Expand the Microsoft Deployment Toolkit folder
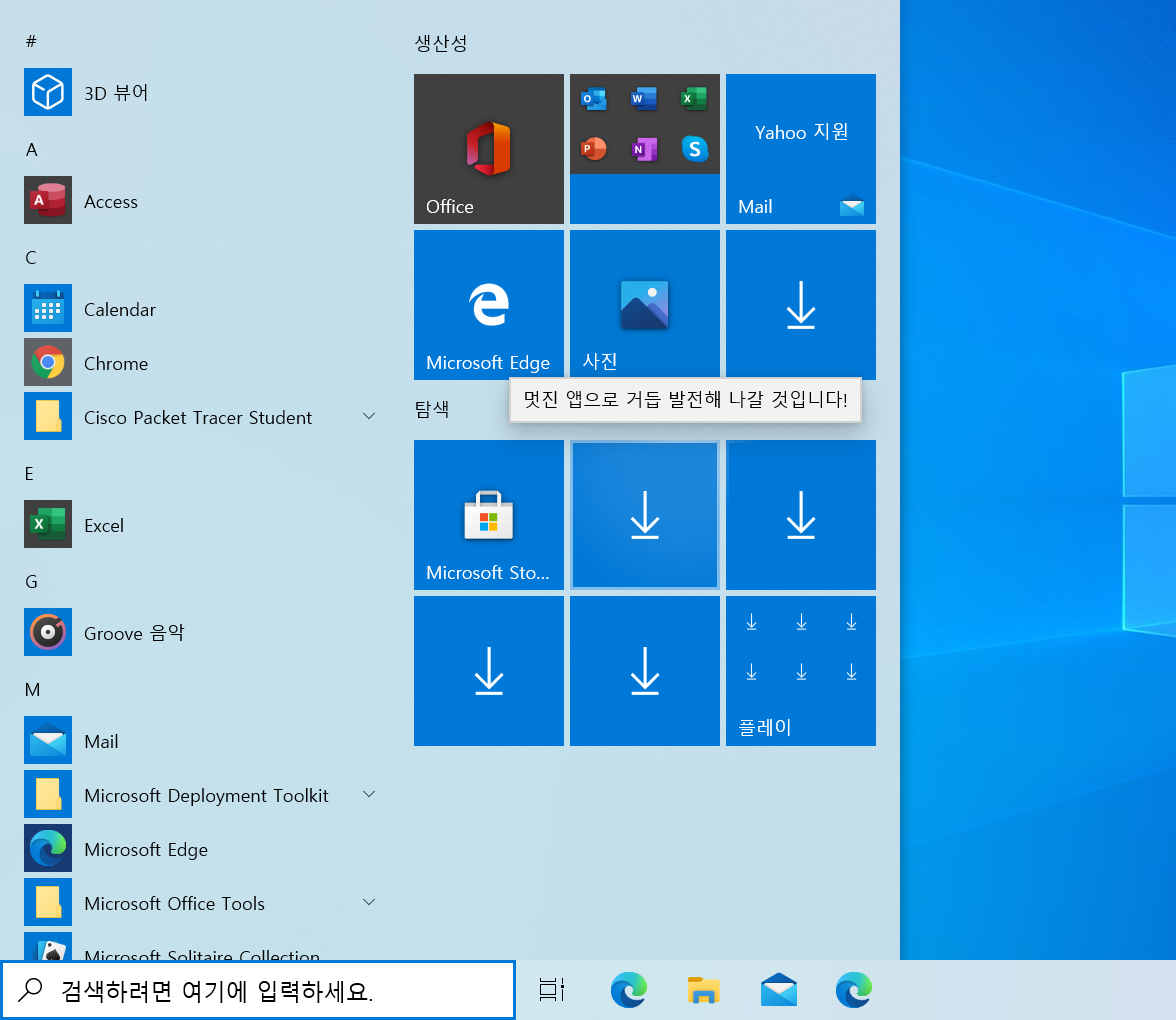The height and width of the screenshot is (1020, 1176). pos(369,794)
